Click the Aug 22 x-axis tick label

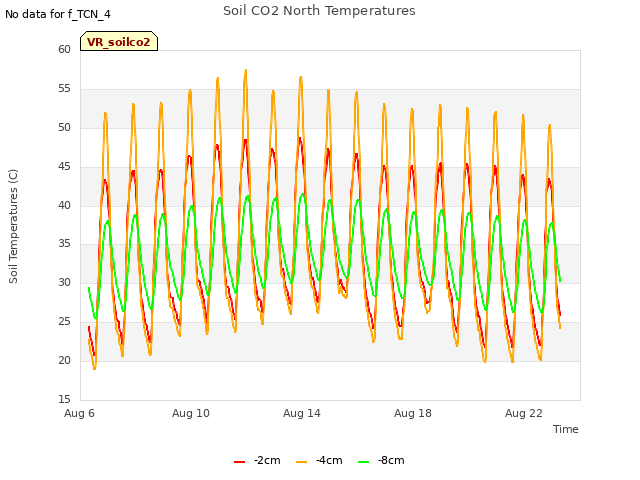[x=524, y=413]
